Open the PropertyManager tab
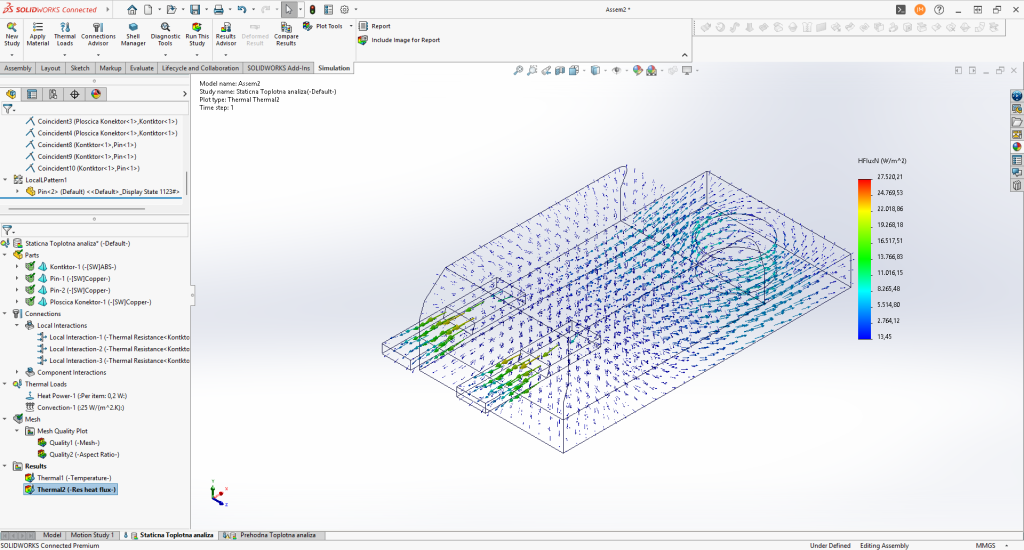Screen dimensions: 1024x550 pos(32,94)
